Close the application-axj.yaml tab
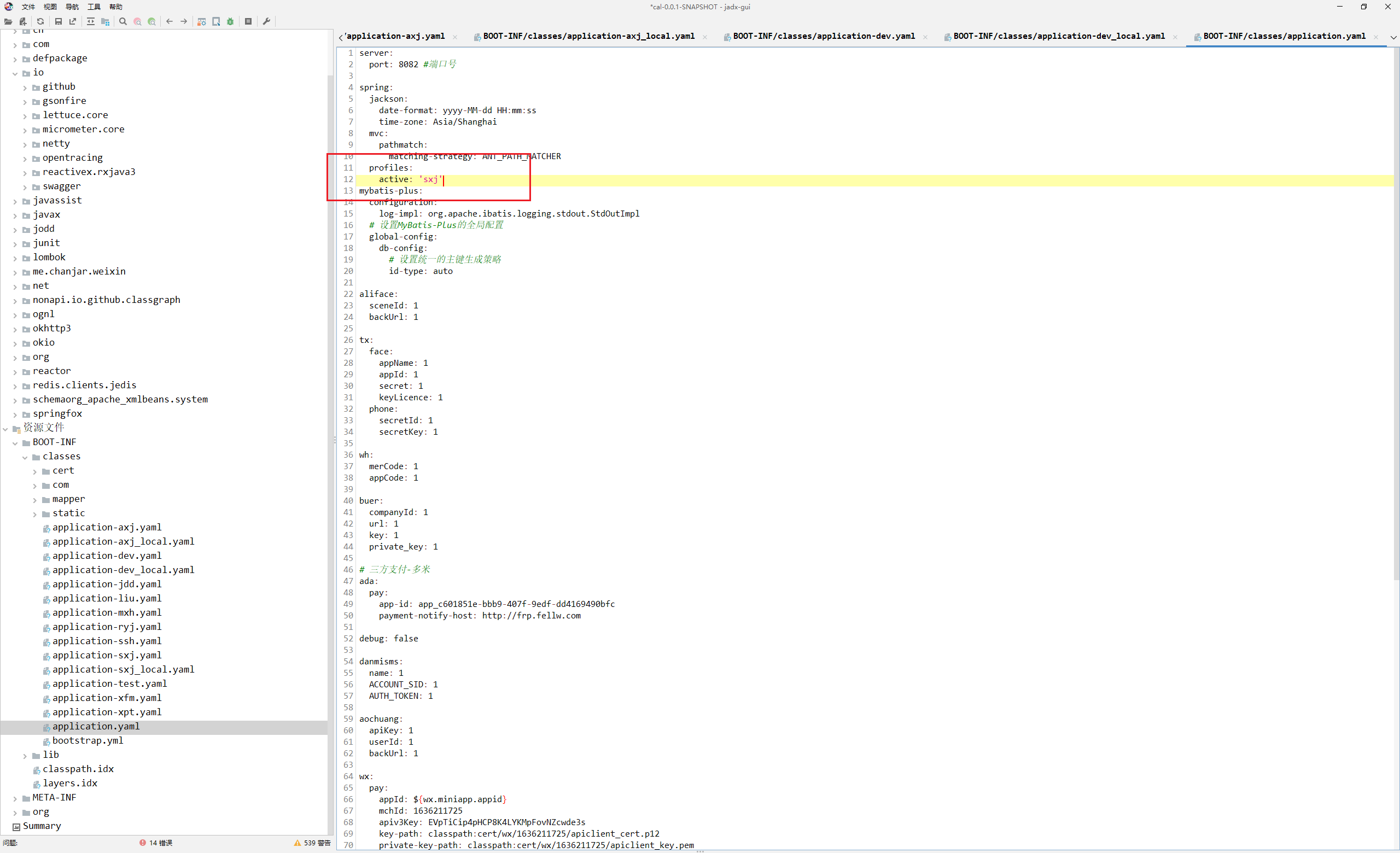The height and width of the screenshot is (853, 1400). [x=455, y=37]
